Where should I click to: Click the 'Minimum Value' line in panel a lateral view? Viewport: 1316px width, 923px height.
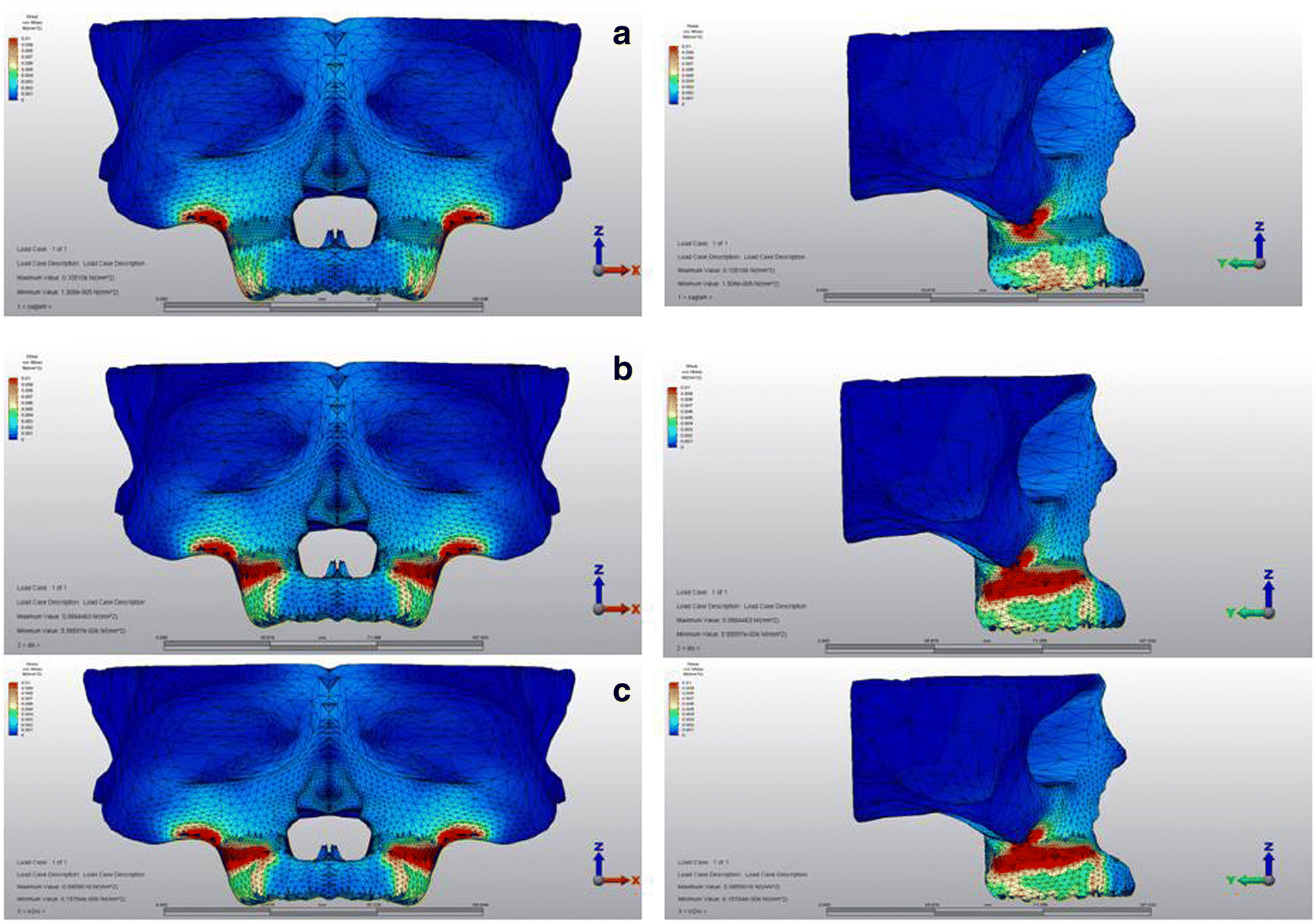click(728, 283)
